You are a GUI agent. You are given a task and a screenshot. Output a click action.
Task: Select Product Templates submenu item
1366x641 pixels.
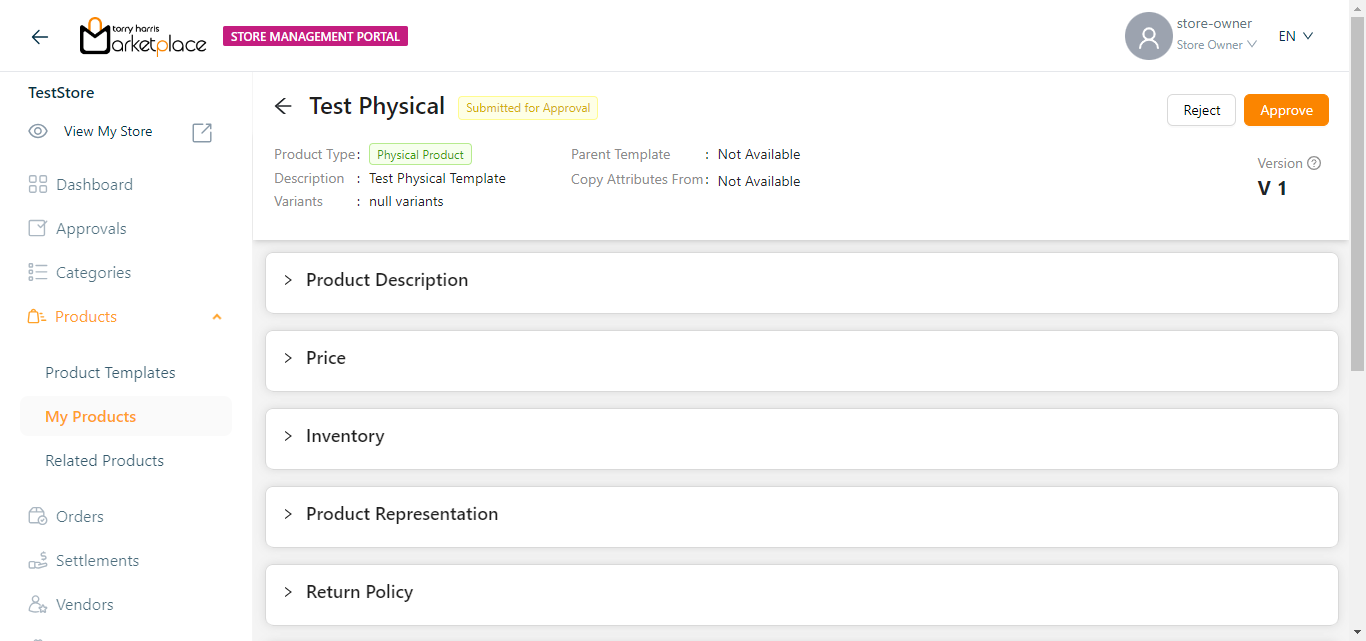110,373
